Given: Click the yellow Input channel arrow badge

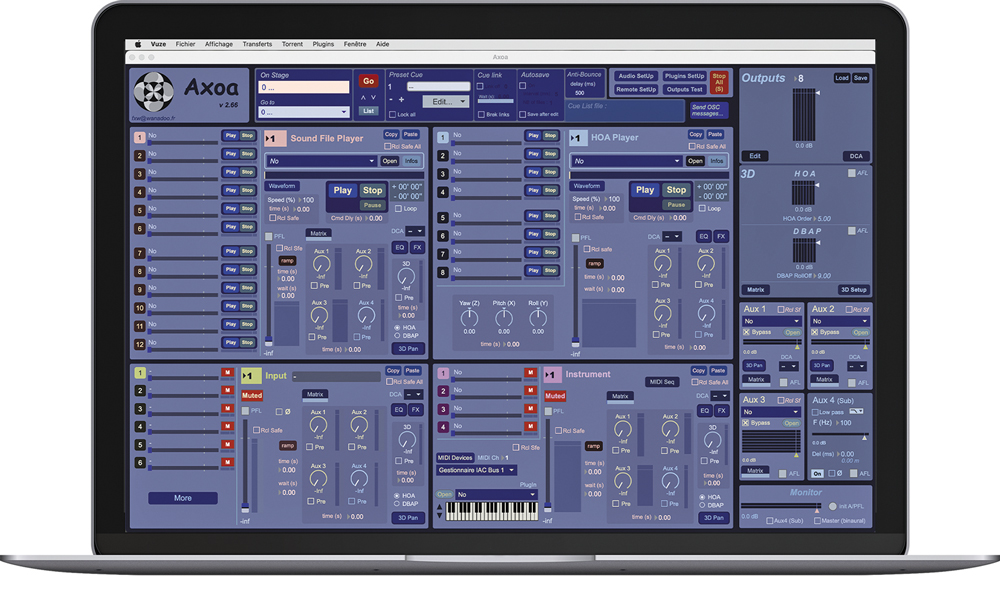Looking at the screenshot, I should point(249,376).
